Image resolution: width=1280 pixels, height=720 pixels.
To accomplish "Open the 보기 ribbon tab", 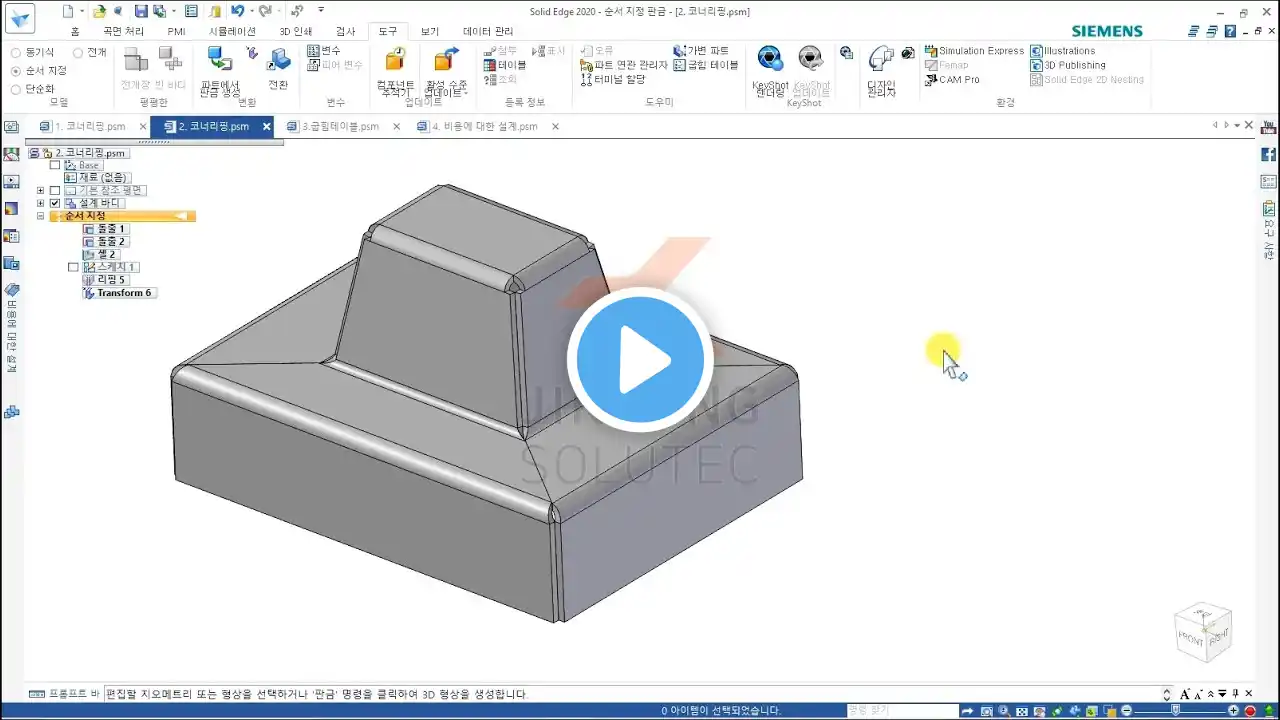I will pos(429,31).
